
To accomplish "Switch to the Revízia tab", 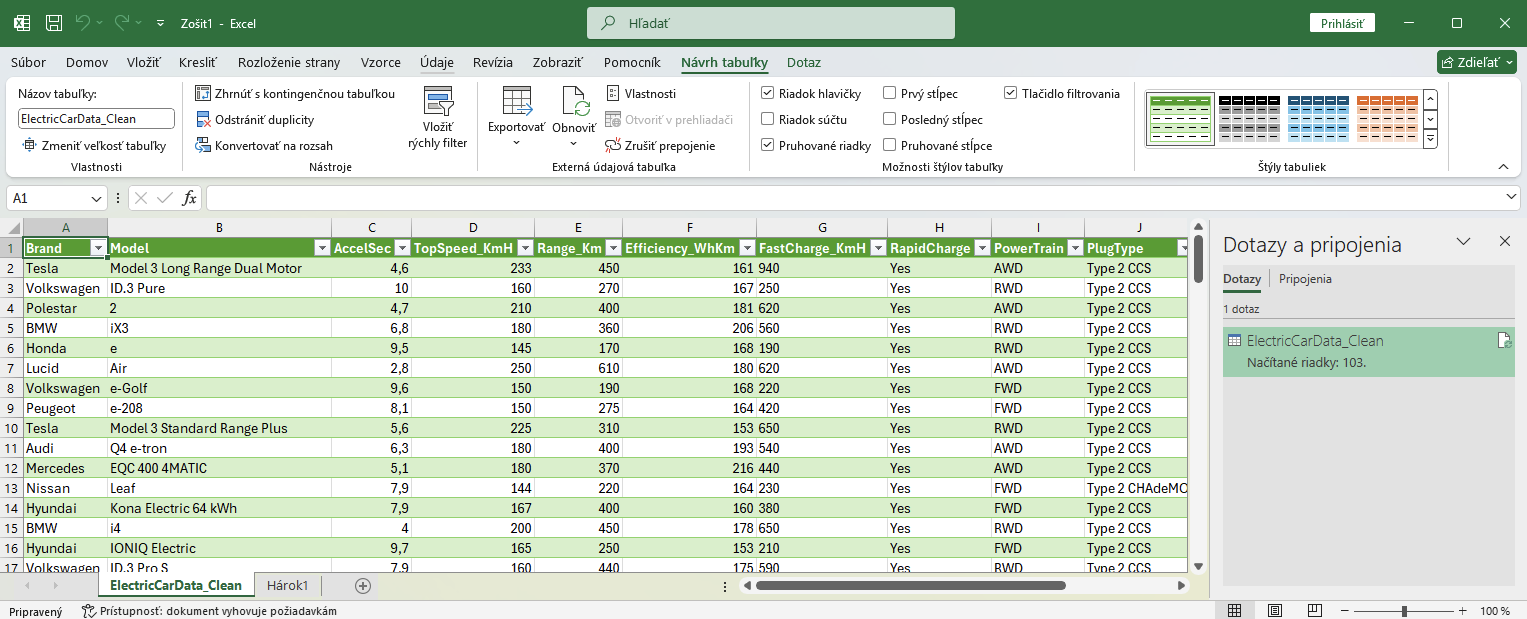I will [x=493, y=62].
